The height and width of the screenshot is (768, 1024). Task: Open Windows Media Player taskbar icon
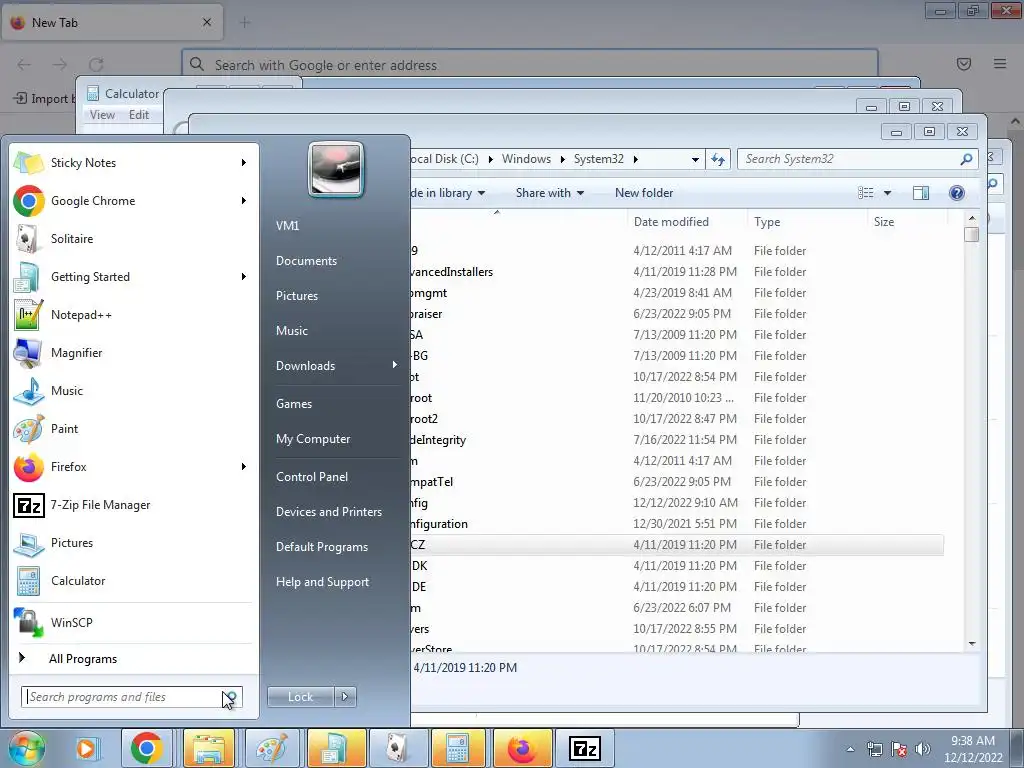(x=86, y=748)
